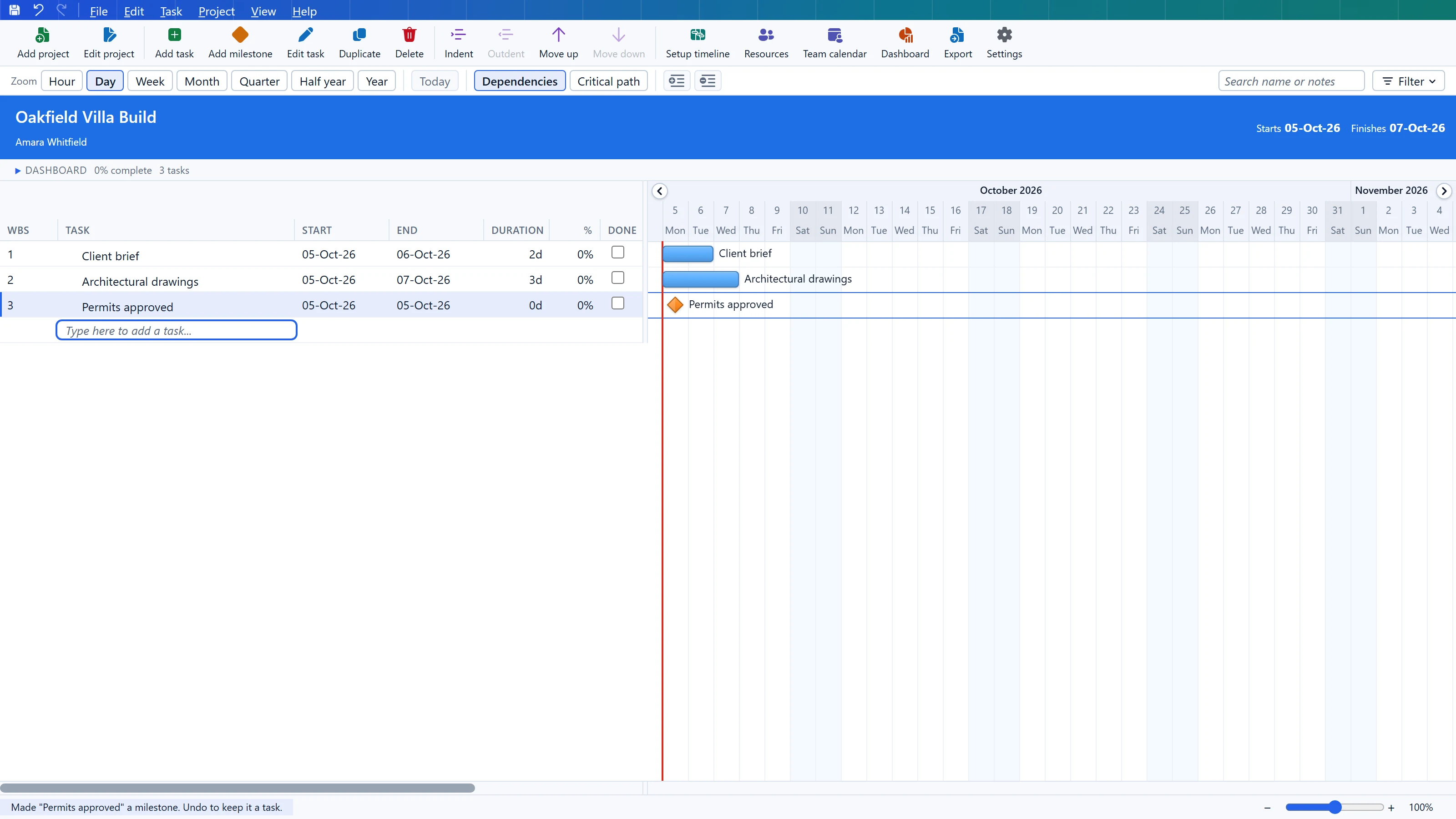Click the collapse all rows icon
1456x819 pixels.
tap(708, 81)
